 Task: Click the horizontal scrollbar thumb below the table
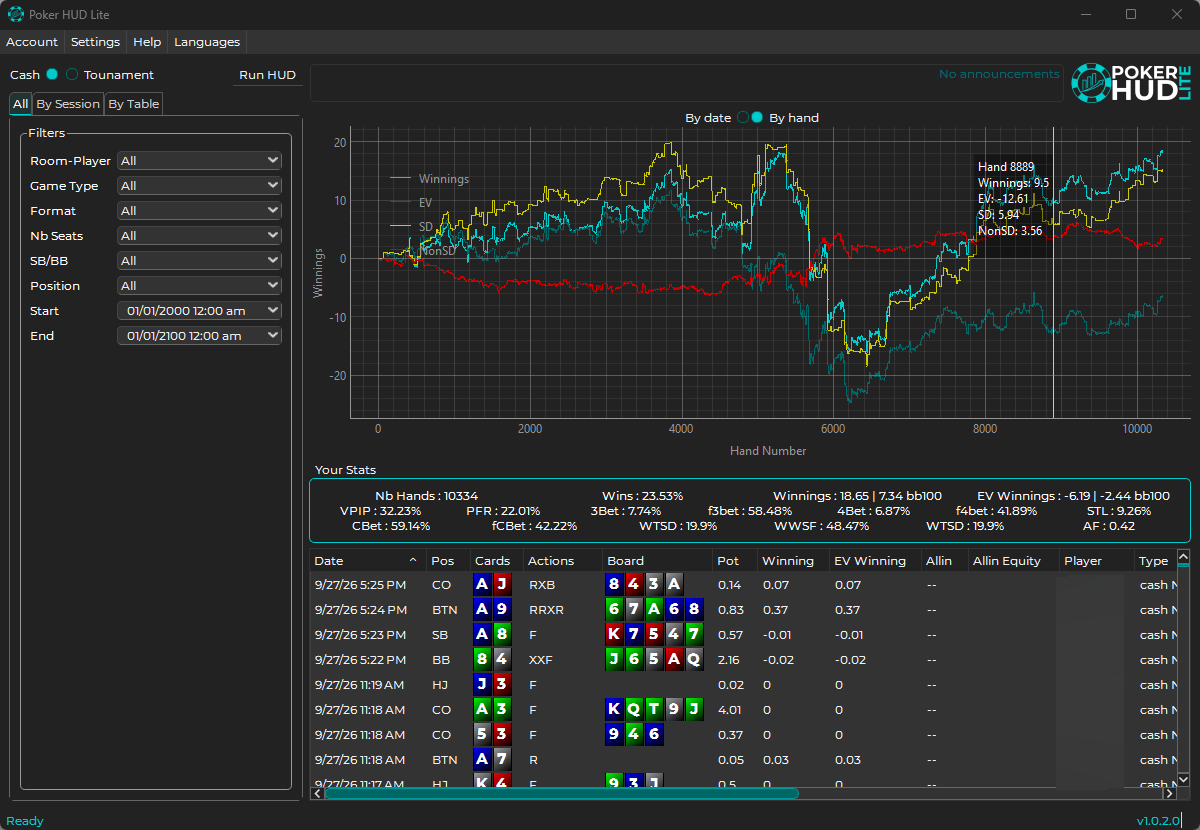pos(561,793)
